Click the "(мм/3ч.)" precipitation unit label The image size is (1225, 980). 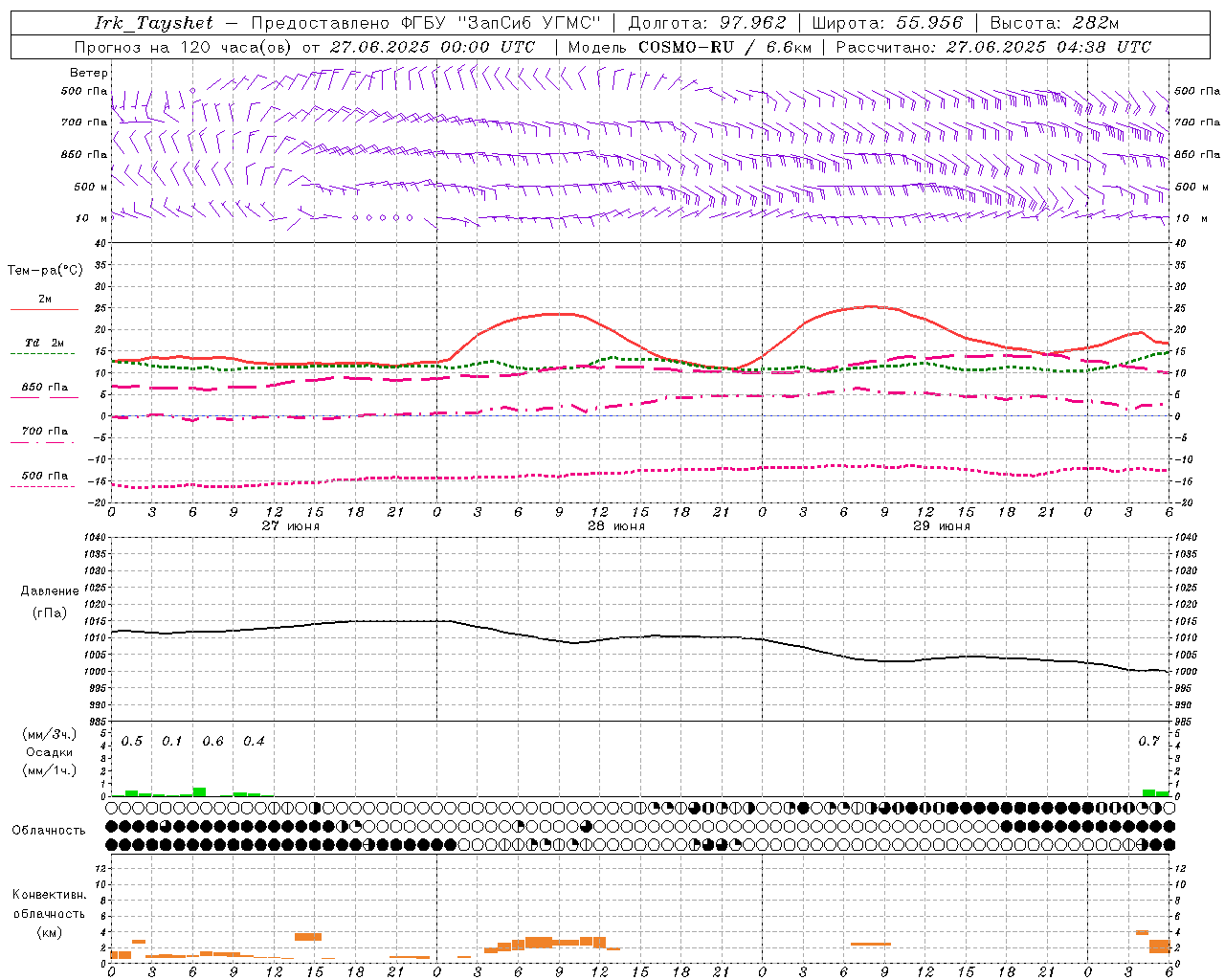pos(50,734)
